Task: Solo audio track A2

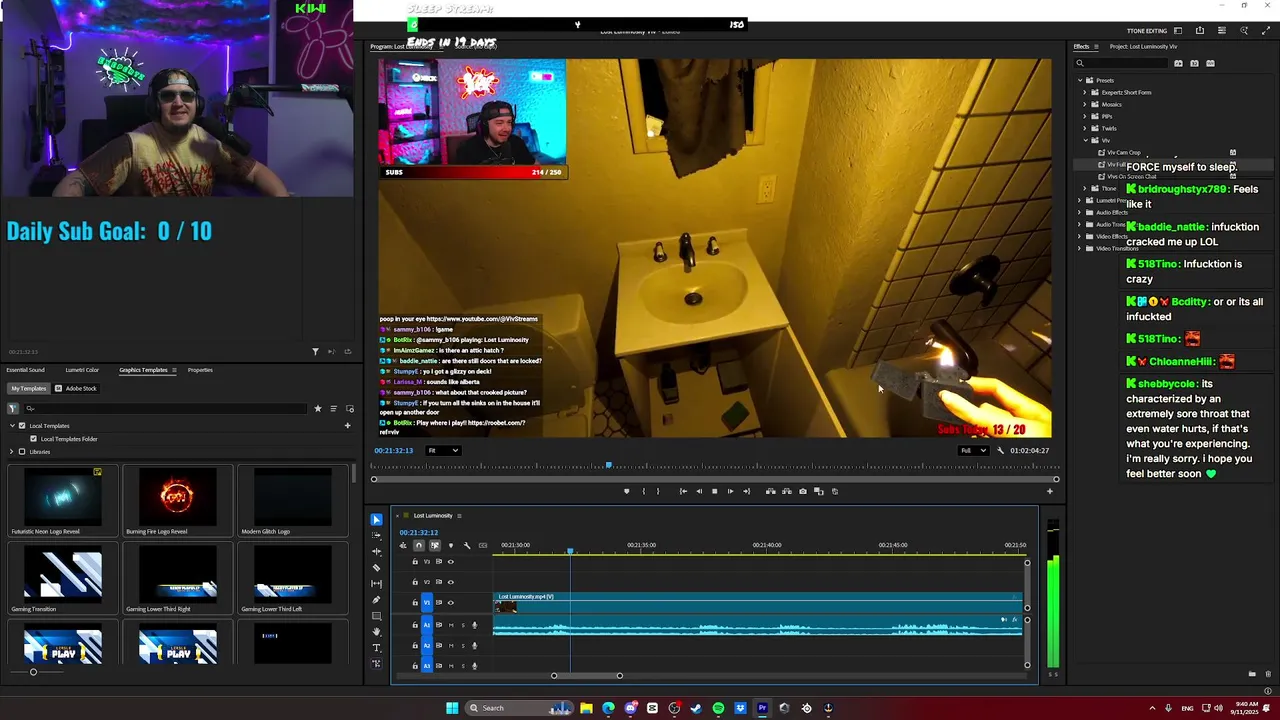Action: (463, 646)
